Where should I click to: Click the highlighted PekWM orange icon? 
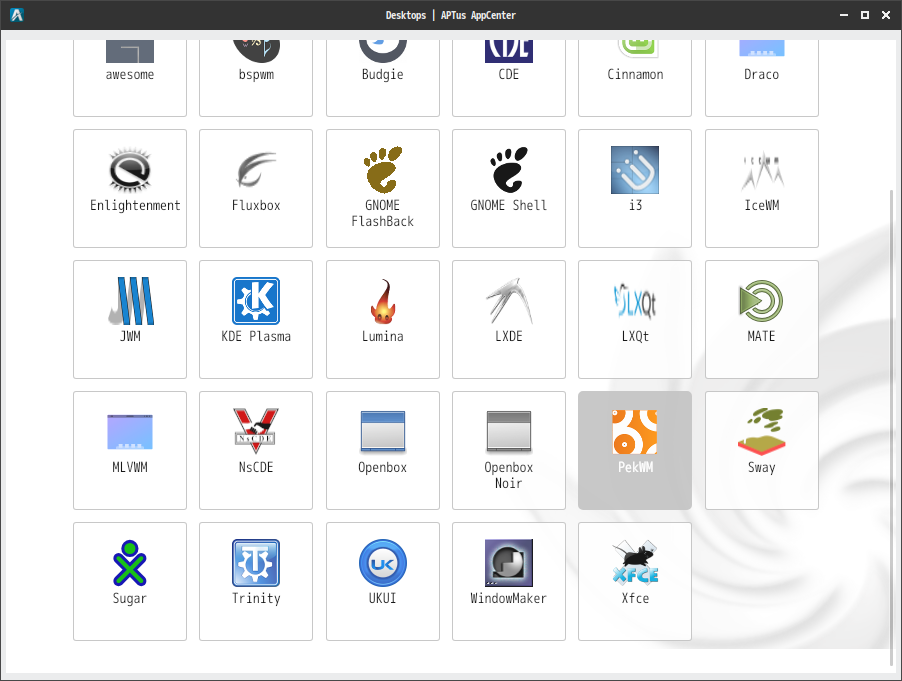(x=635, y=432)
